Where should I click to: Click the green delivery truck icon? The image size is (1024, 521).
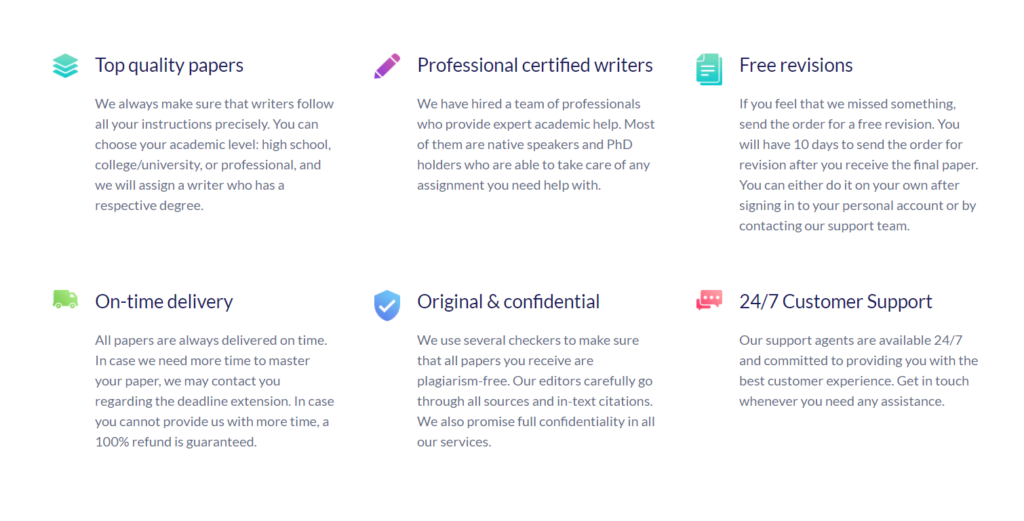tap(65, 300)
